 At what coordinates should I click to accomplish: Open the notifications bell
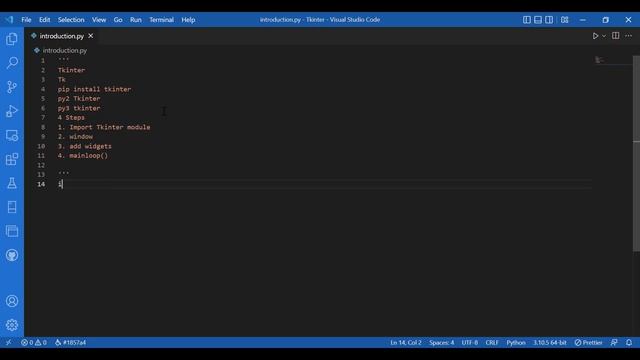tap(629, 342)
